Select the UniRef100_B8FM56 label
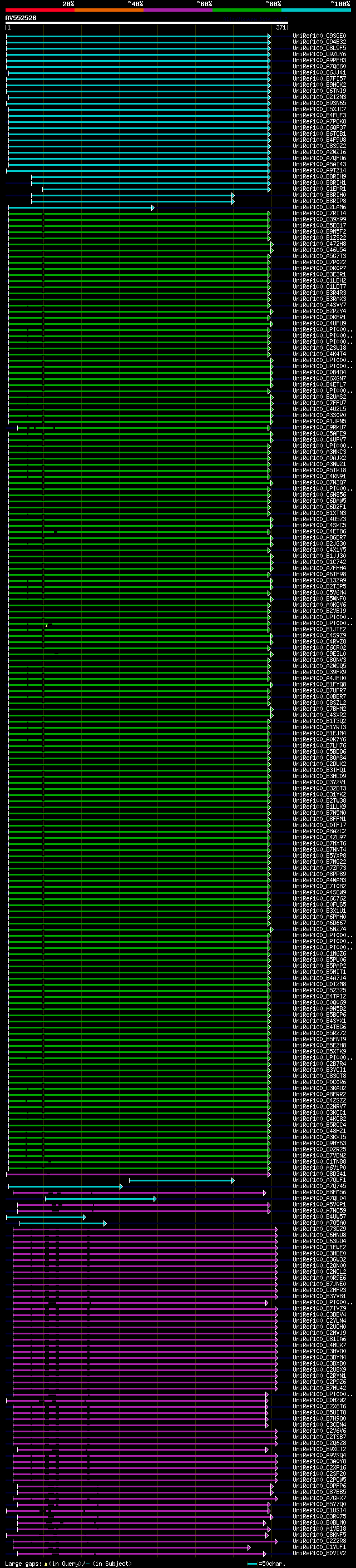This screenshot has height=1568, width=356. (319, 1193)
